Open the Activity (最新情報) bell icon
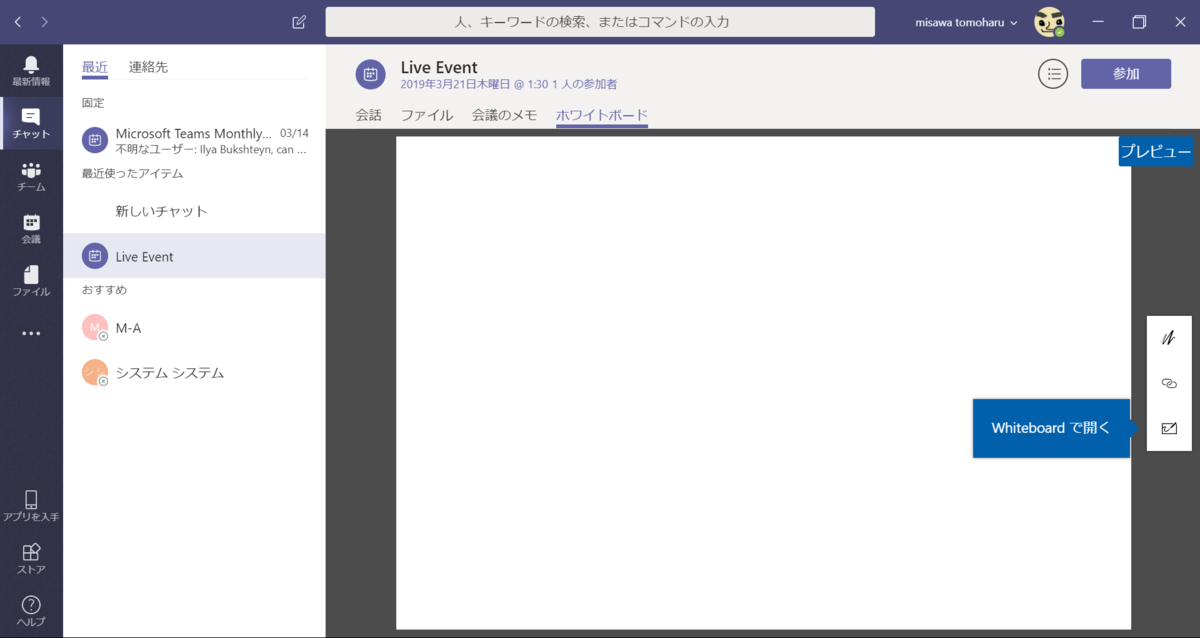Image resolution: width=1200 pixels, height=638 pixels. pyautogui.click(x=31, y=70)
